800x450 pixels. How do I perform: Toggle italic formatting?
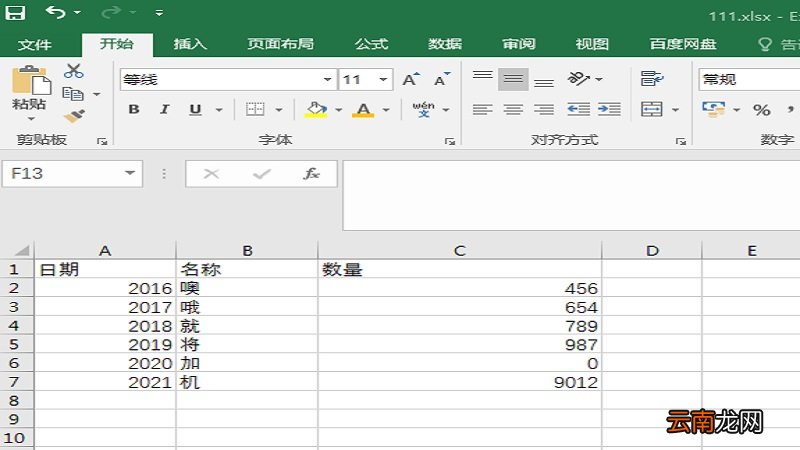point(164,109)
